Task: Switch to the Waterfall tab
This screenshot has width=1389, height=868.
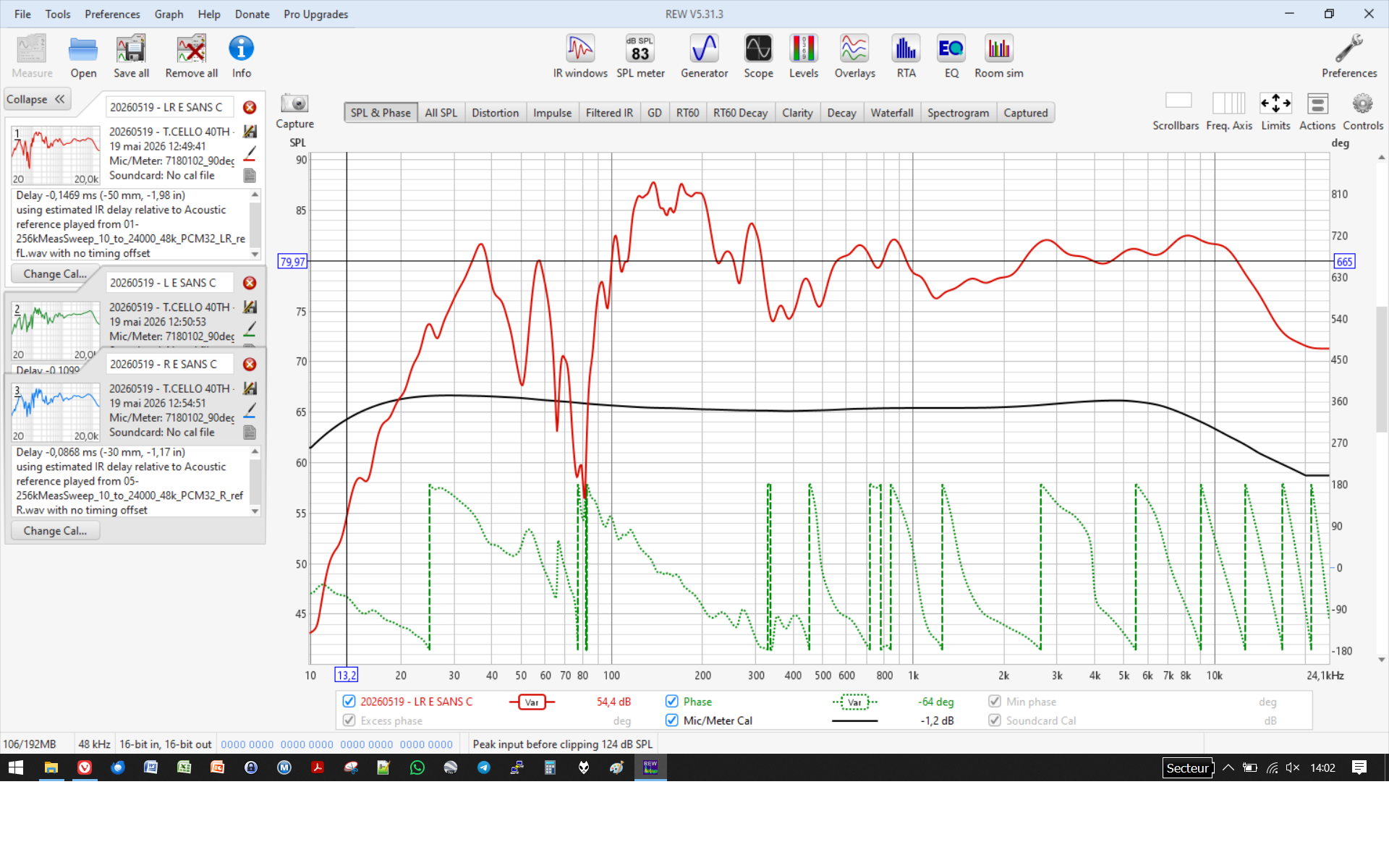Action: (891, 113)
